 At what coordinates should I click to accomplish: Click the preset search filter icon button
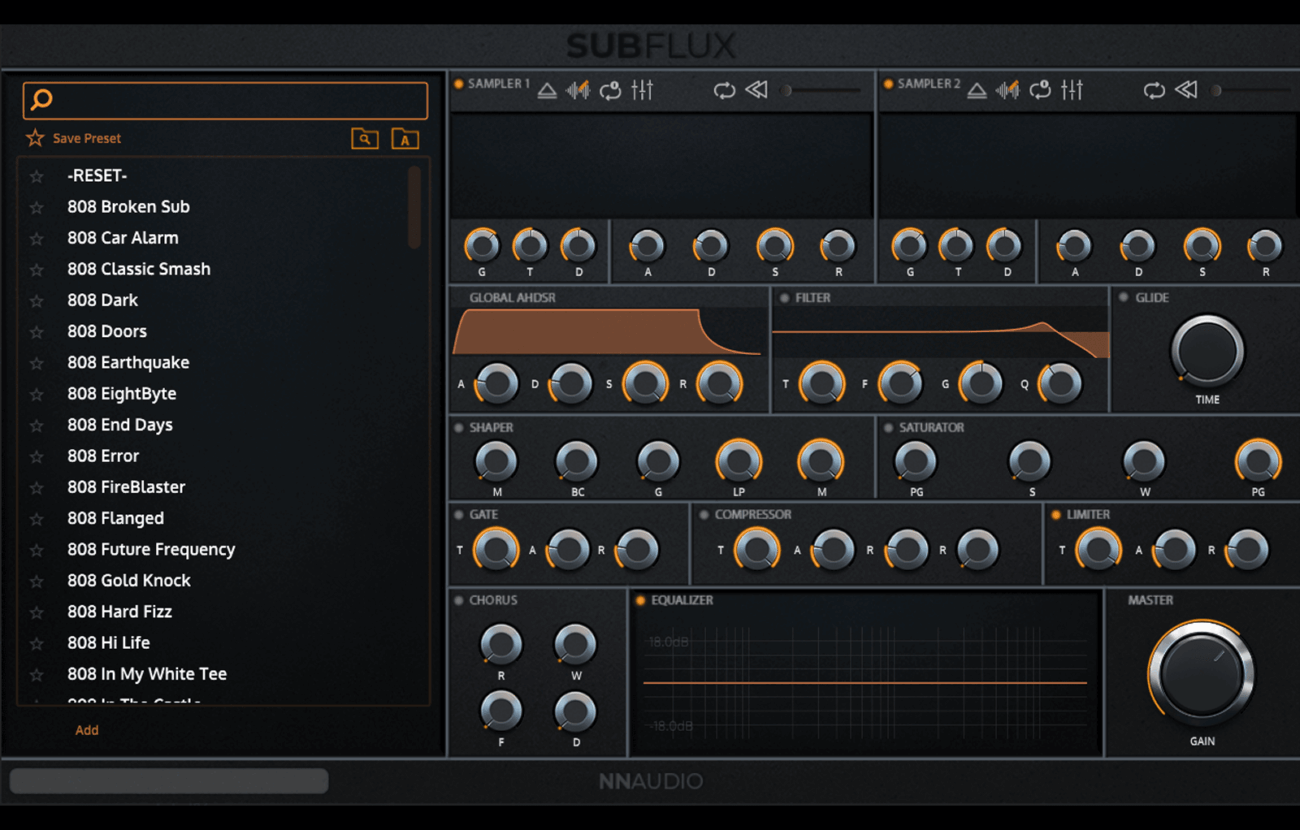[x=365, y=139]
